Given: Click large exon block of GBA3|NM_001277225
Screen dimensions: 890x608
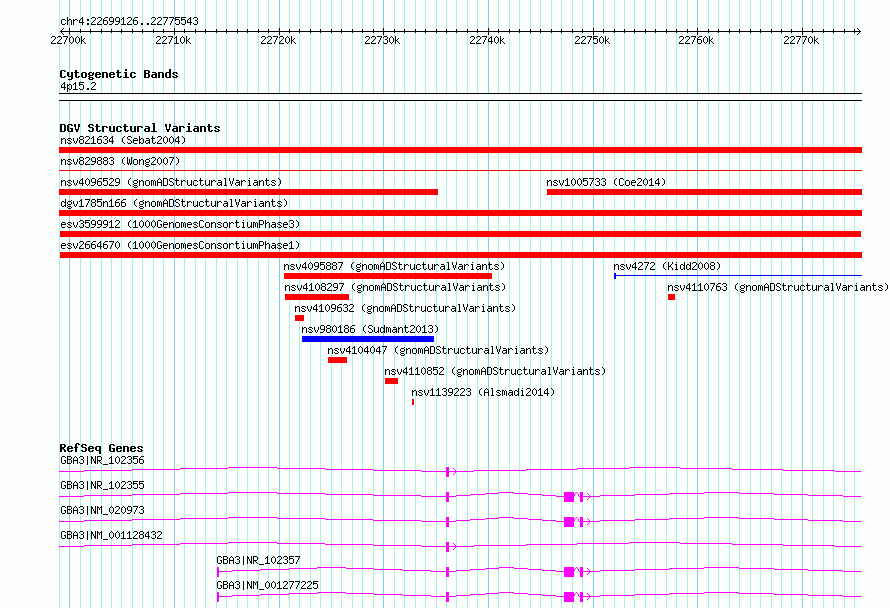Looking at the screenshot, I should pyautogui.click(x=569, y=597).
